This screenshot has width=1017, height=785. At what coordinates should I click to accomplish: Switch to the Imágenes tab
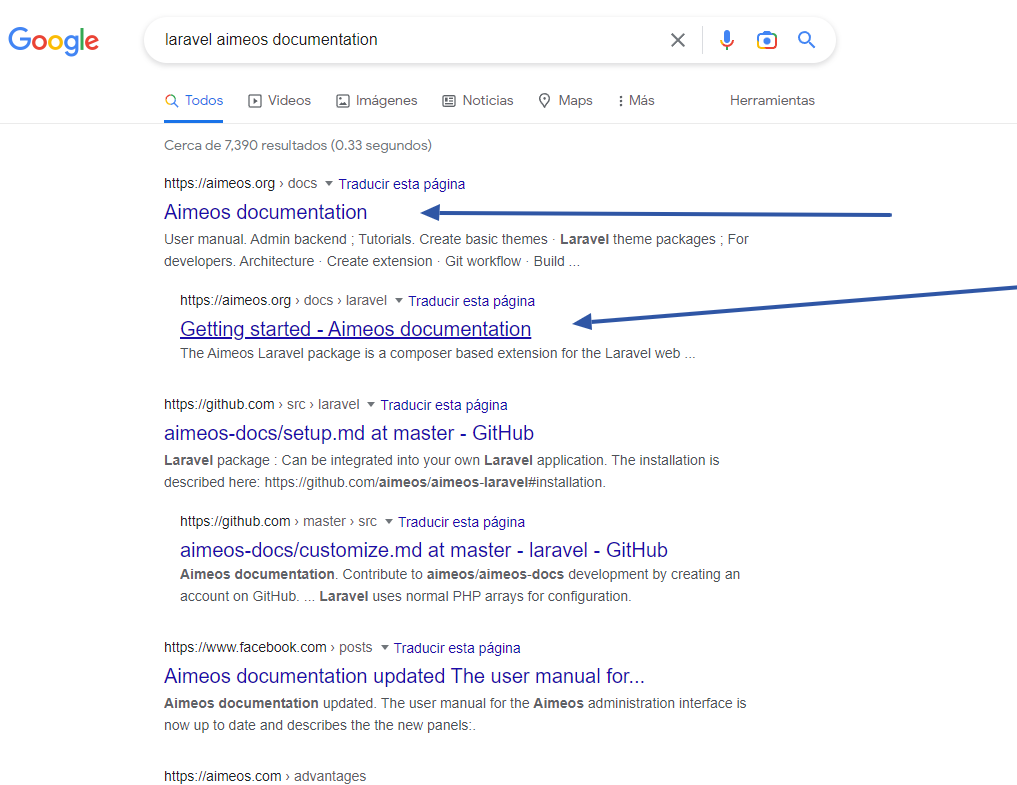376,101
